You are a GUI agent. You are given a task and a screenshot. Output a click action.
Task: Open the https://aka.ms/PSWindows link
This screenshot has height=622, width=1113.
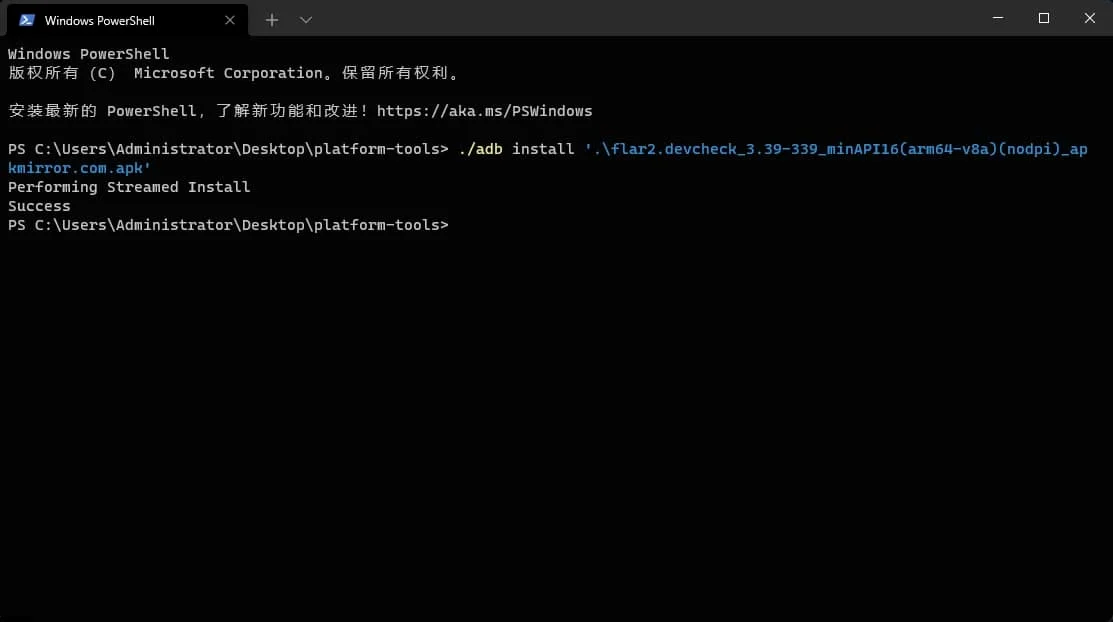point(484,111)
